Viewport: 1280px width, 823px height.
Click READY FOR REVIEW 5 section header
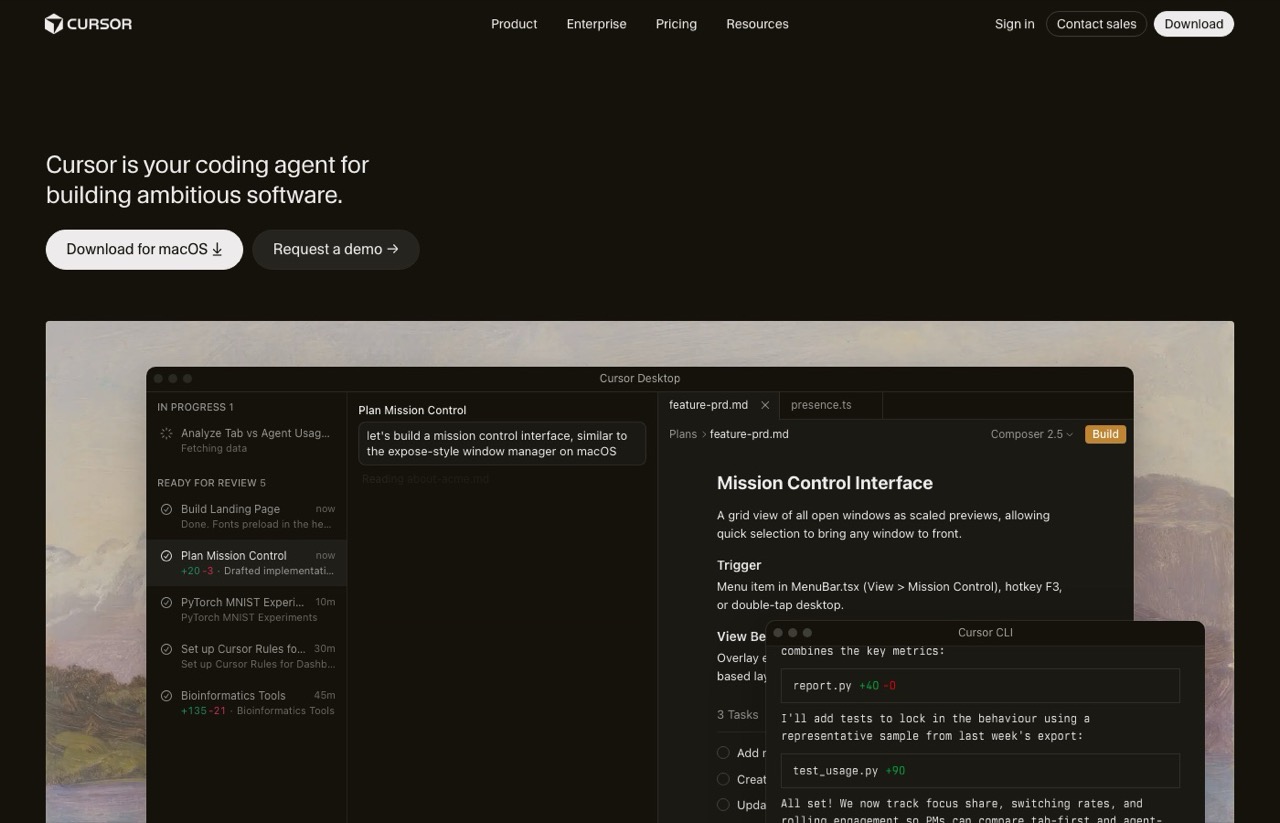[x=211, y=483]
